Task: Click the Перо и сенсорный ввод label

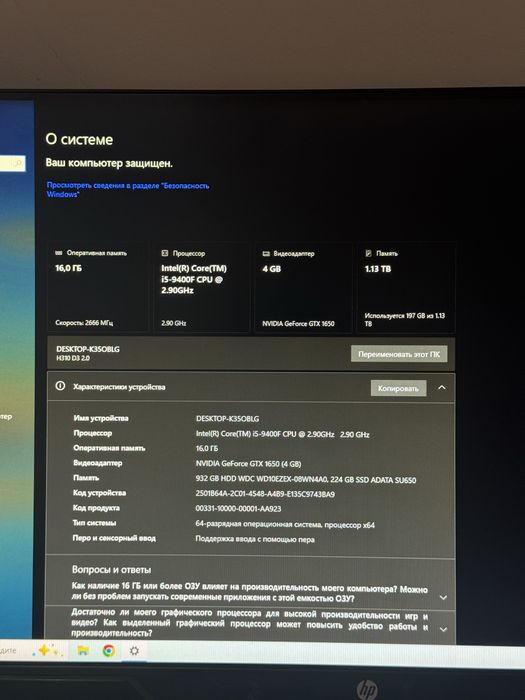Action: (114, 538)
